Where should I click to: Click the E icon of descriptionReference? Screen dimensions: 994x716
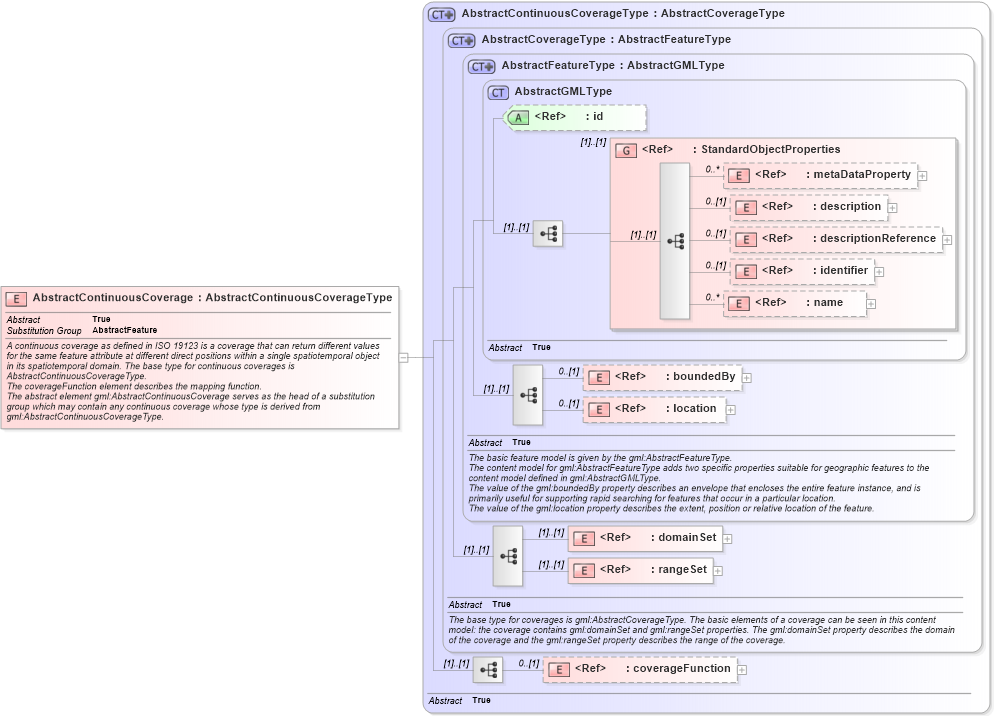(x=746, y=240)
